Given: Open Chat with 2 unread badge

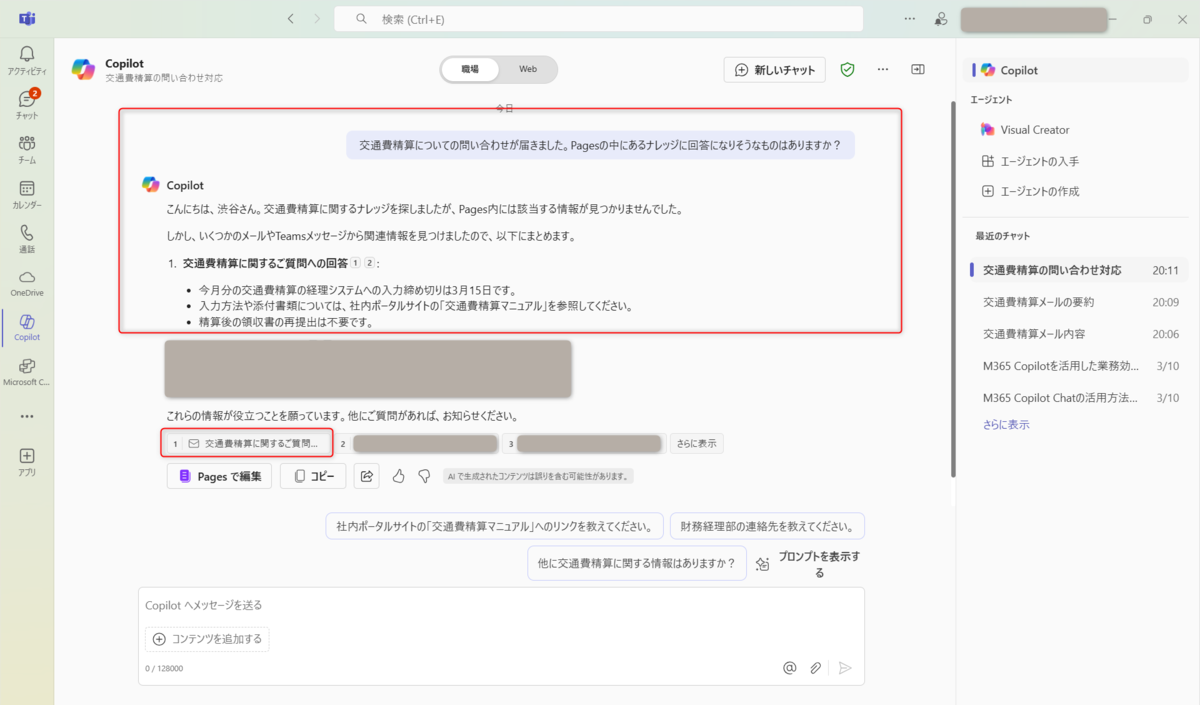Looking at the screenshot, I should (x=27, y=104).
